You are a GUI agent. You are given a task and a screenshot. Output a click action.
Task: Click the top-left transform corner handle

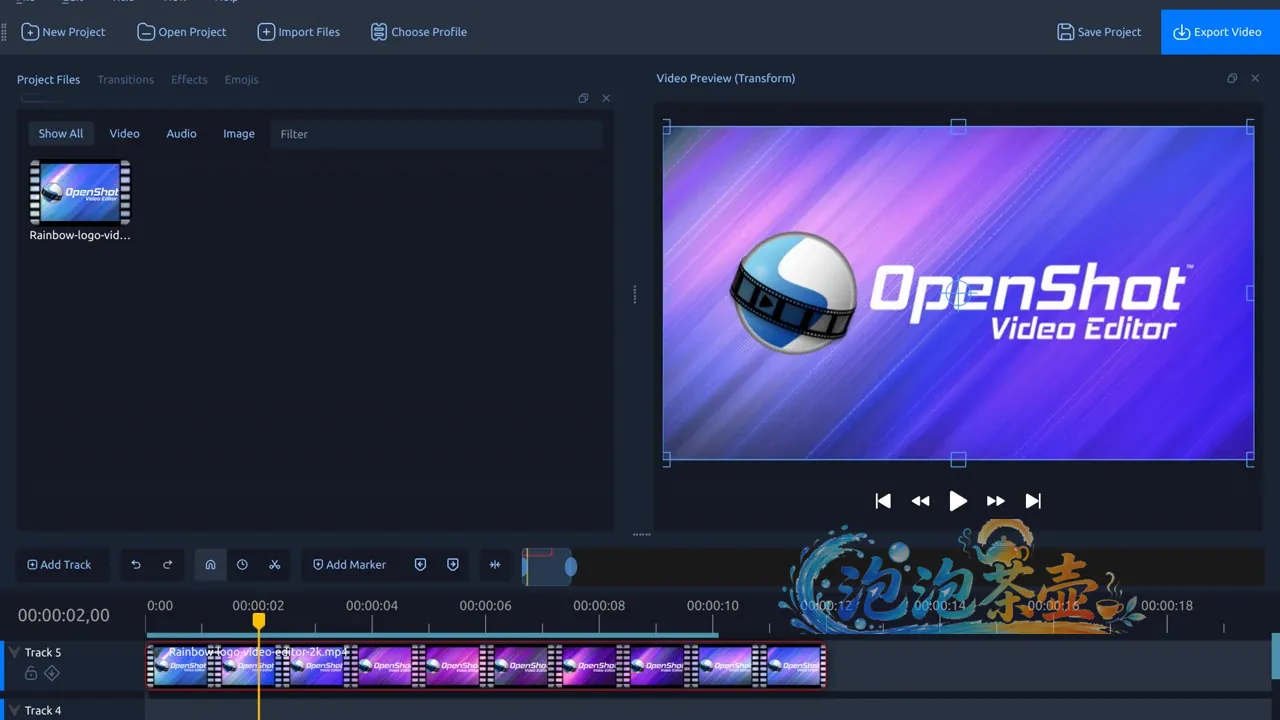(x=667, y=126)
